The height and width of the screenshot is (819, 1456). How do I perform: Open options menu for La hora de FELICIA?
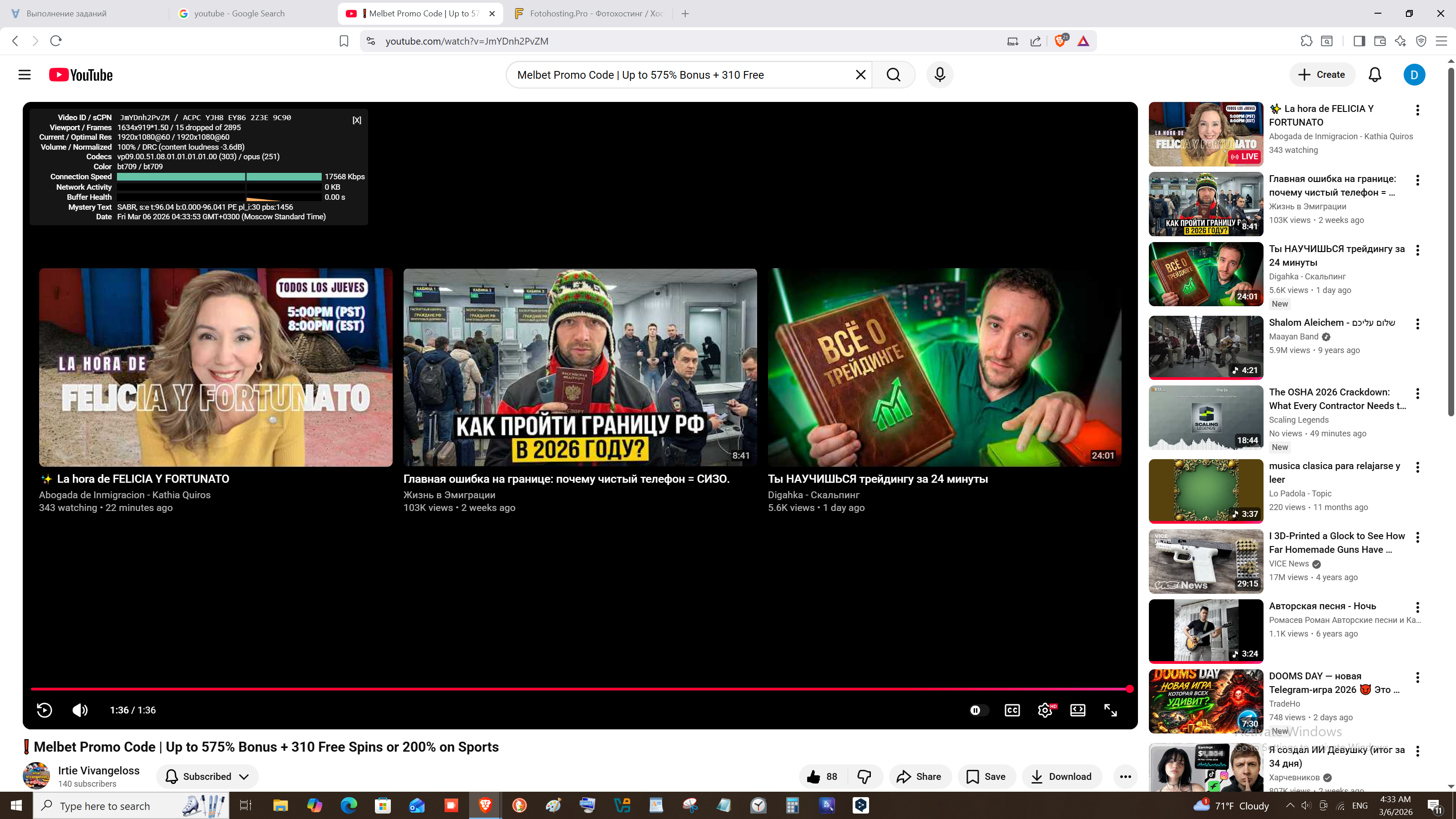pos(1417,110)
